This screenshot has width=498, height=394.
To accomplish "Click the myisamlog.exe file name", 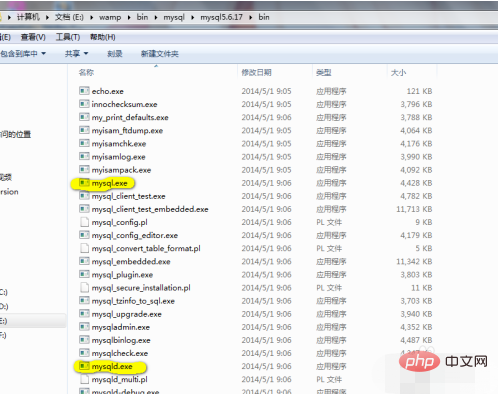I will click(118, 157).
